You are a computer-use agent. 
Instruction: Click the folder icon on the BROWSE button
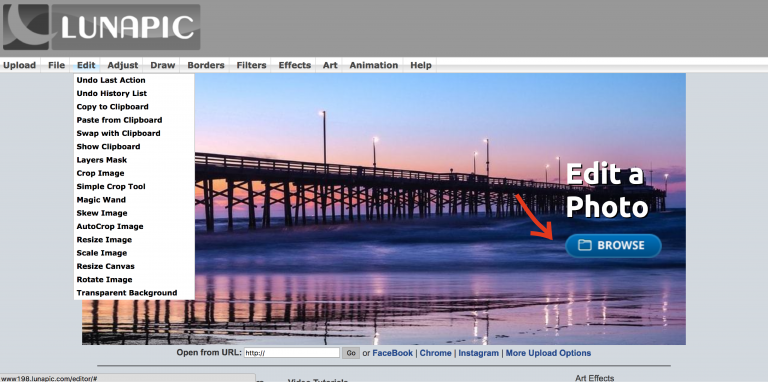pyautogui.click(x=584, y=245)
